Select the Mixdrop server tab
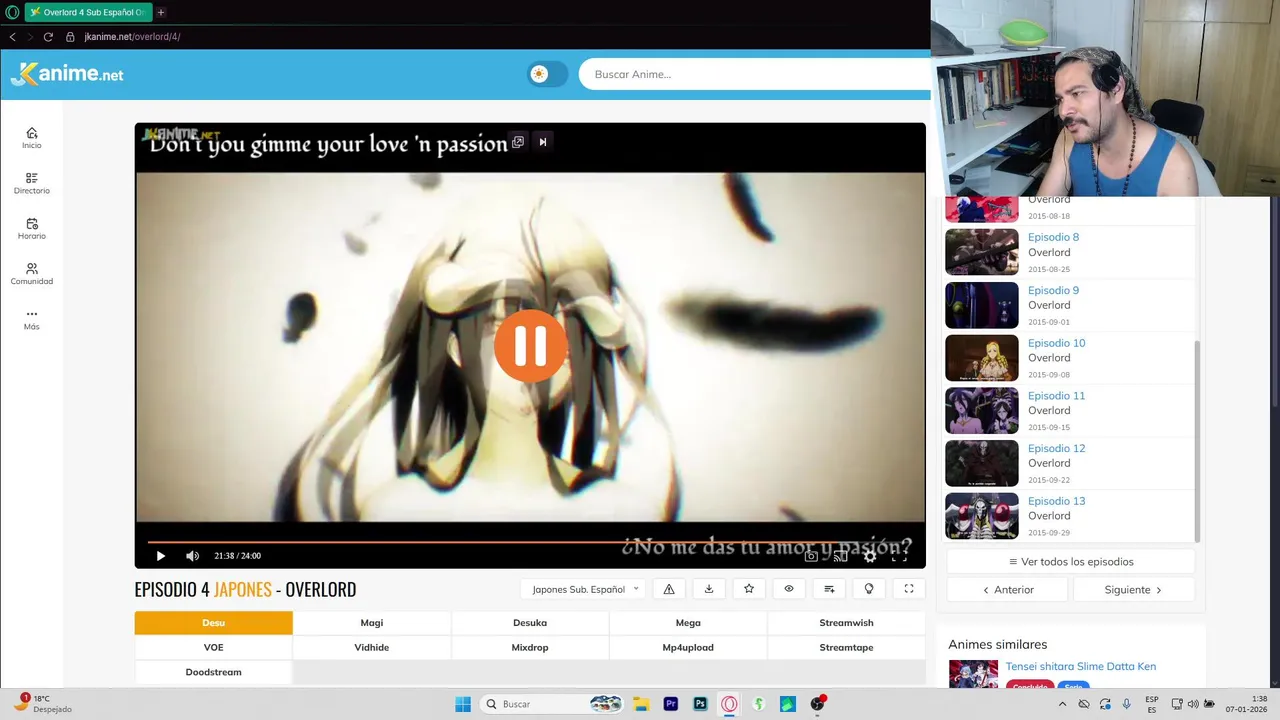The width and height of the screenshot is (1280, 720). (530, 647)
